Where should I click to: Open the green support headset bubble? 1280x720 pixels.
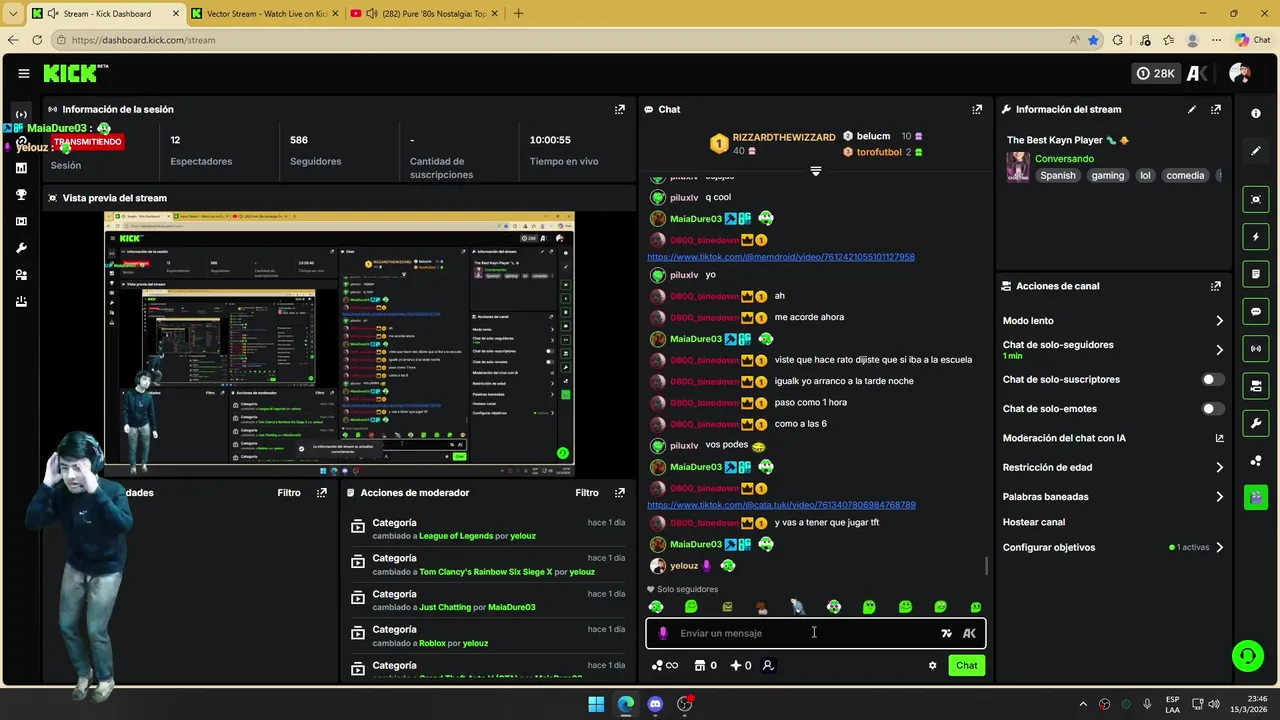(1247, 656)
